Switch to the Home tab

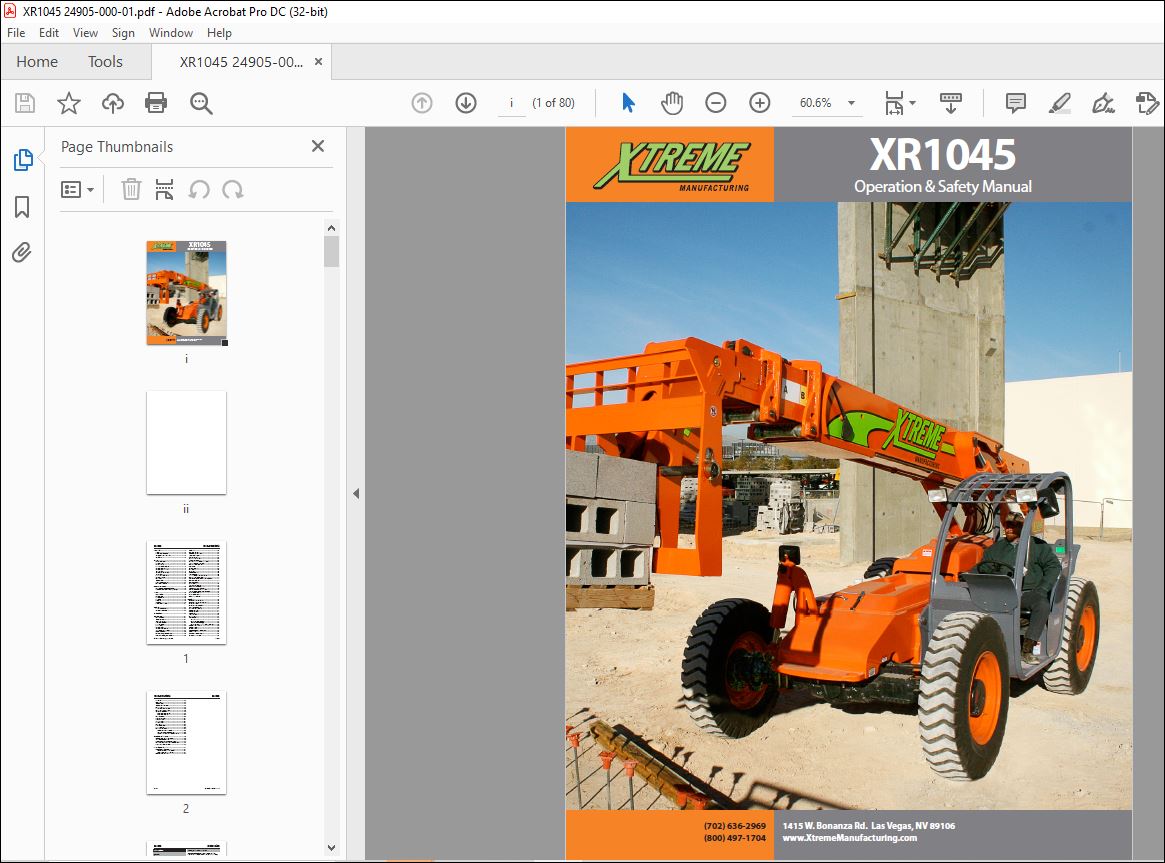[x=37, y=62]
